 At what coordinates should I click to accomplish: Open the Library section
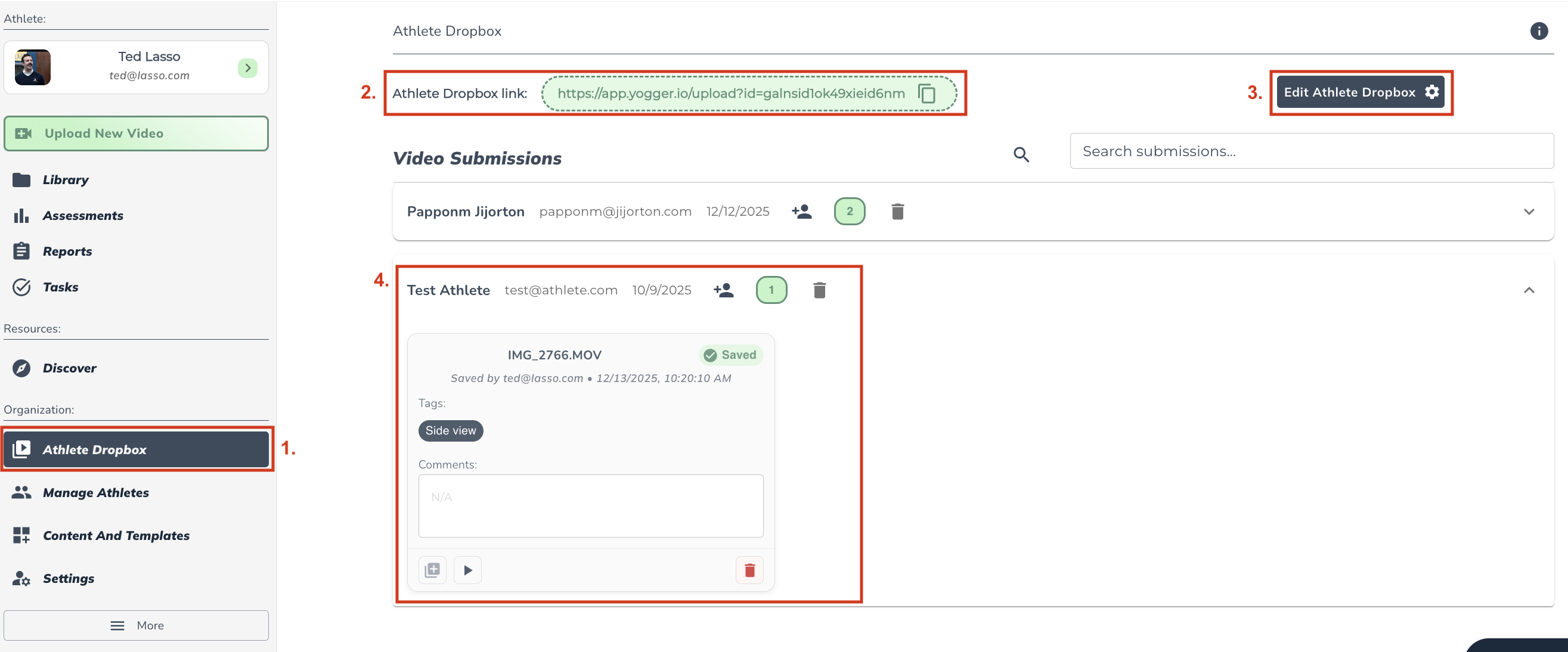click(x=65, y=179)
